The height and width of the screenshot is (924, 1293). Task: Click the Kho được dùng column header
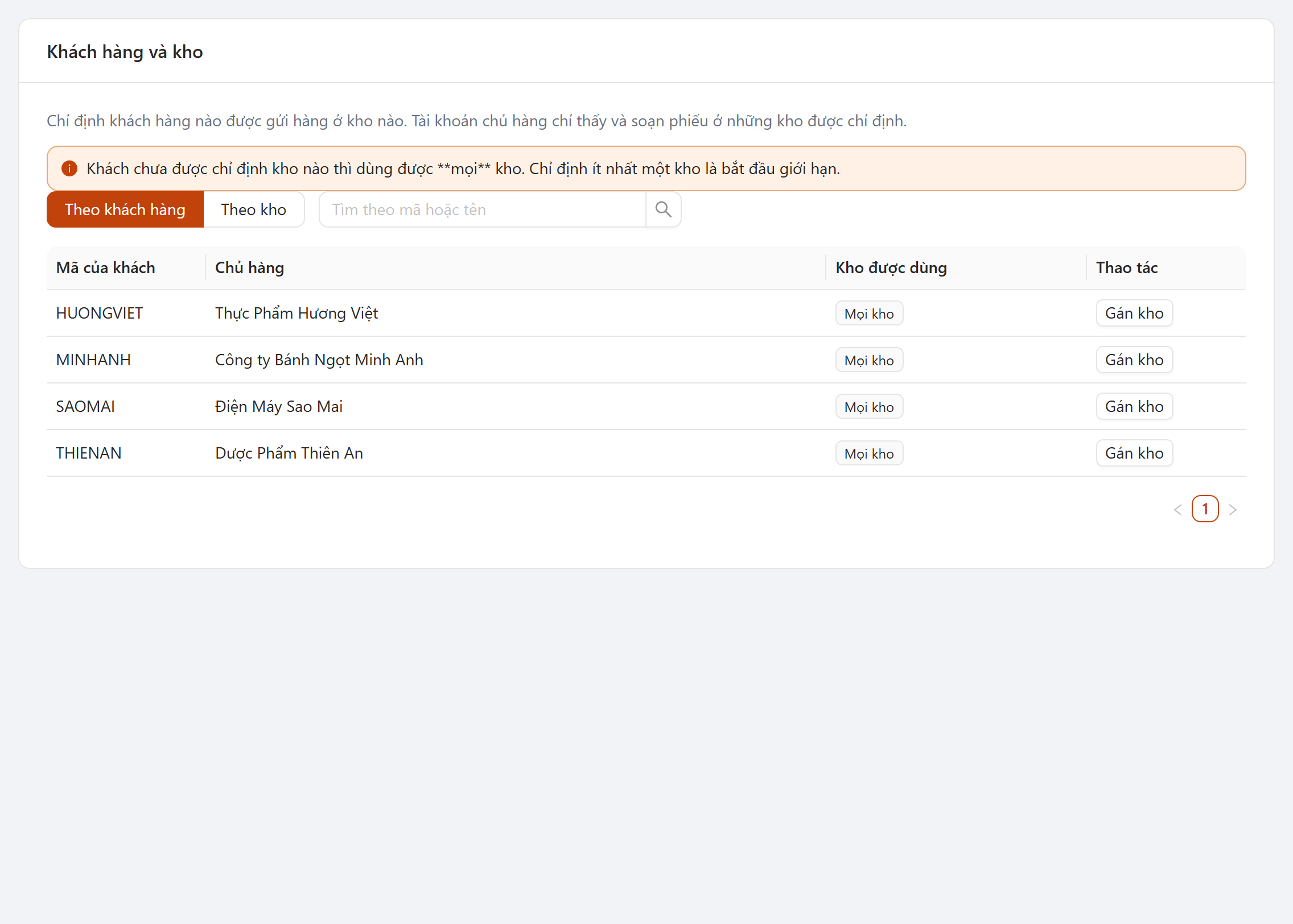click(x=956, y=267)
